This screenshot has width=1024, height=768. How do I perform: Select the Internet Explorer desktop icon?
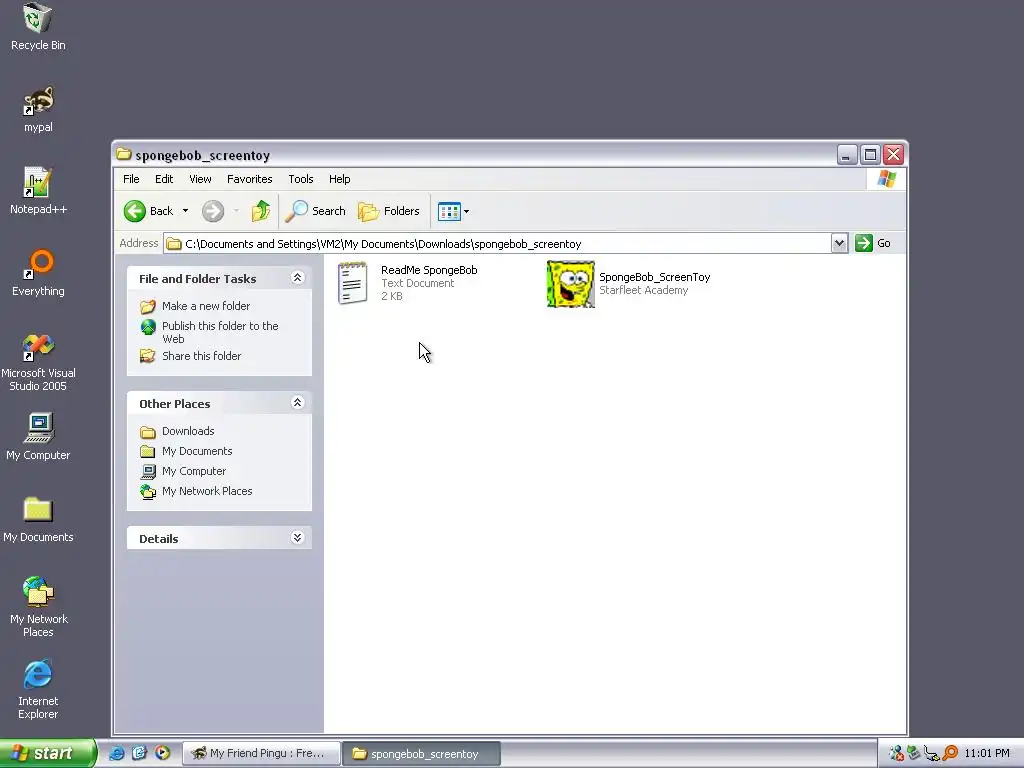[38, 690]
